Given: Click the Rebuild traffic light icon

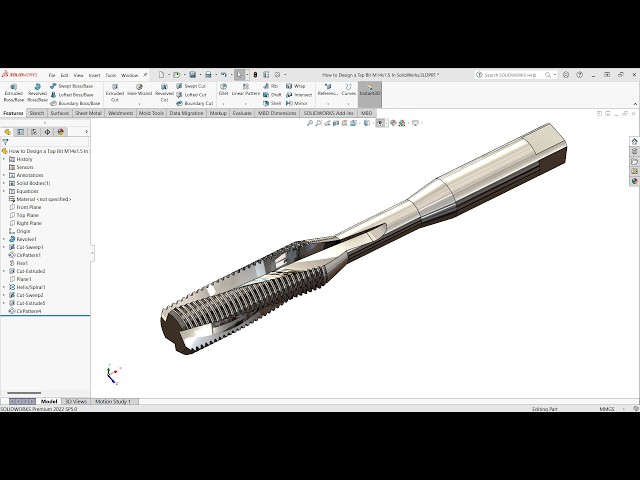Looking at the screenshot, I should pos(256,75).
